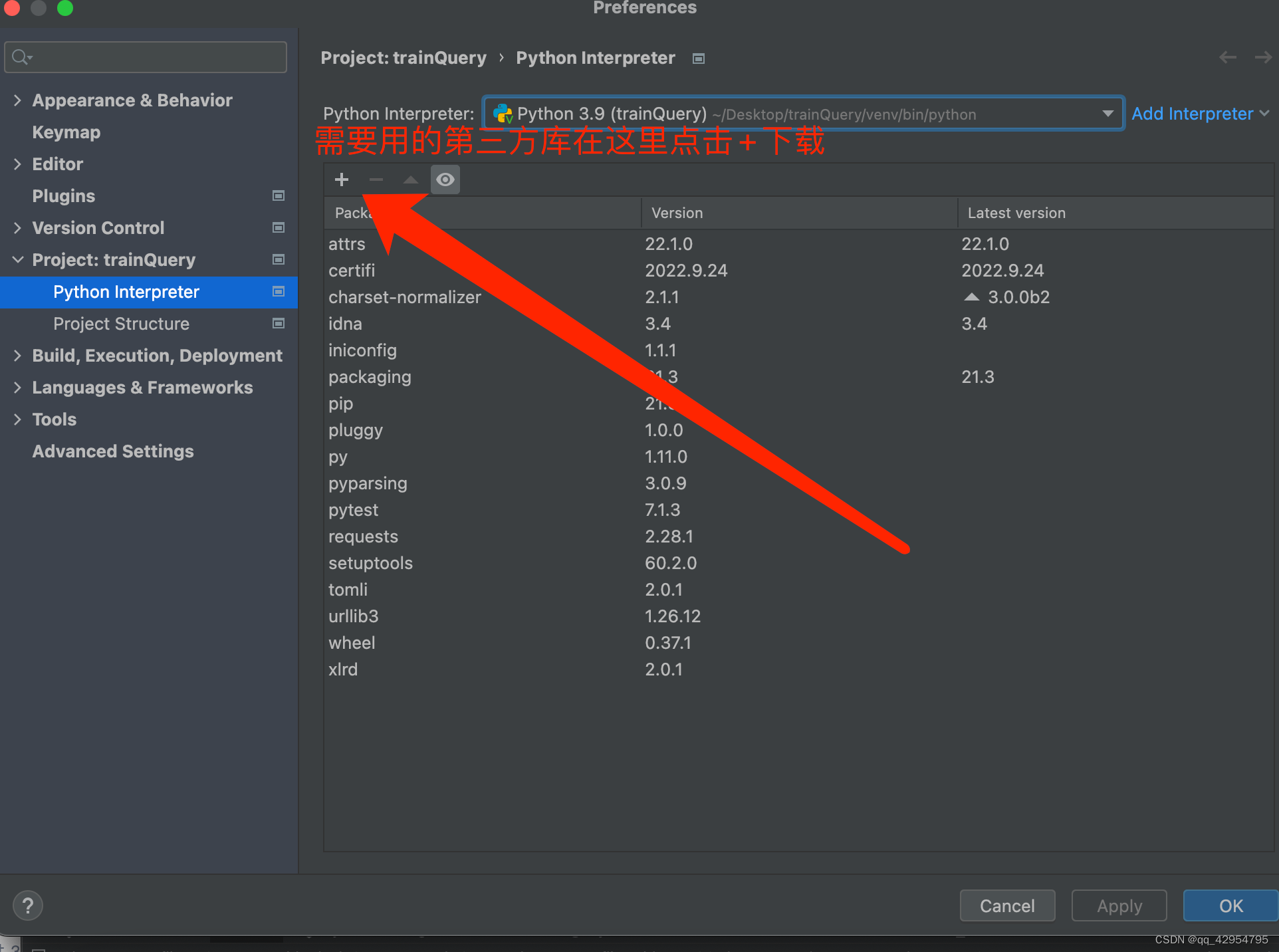1279x952 pixels.
Task: Collapse Project: trainQuery section
Action: tap(18, 260)
